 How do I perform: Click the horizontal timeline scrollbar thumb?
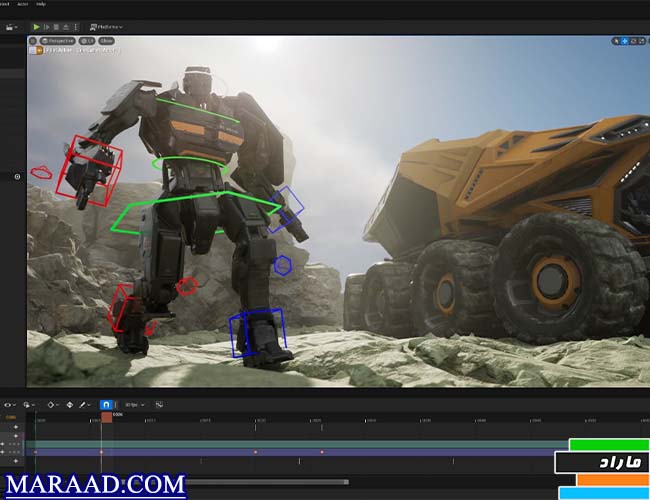pyautogui.click(x=267, y=482)
